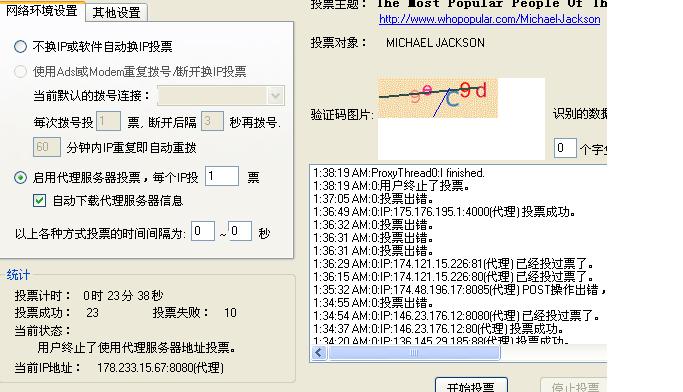
Task: Click the 60 分钟内IP重复 input field
Action: pyautogui.click(x=47, y=147)
